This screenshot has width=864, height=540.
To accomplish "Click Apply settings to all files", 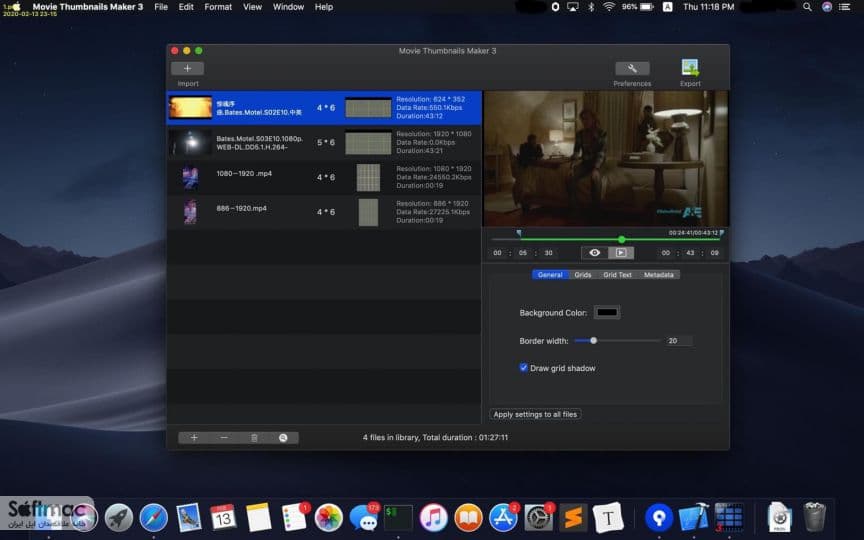I will pos(535,414).
